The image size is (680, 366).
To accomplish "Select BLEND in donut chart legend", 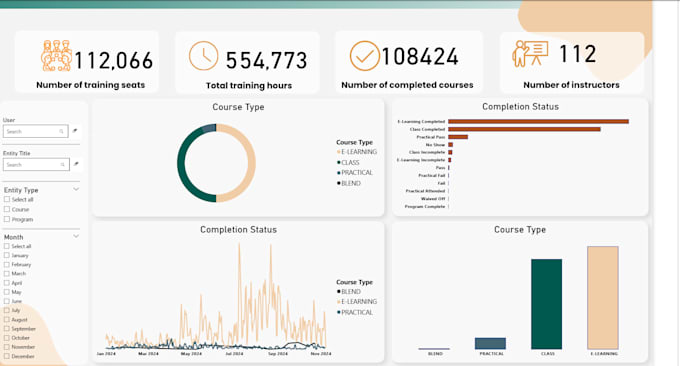I will (349, 183).
